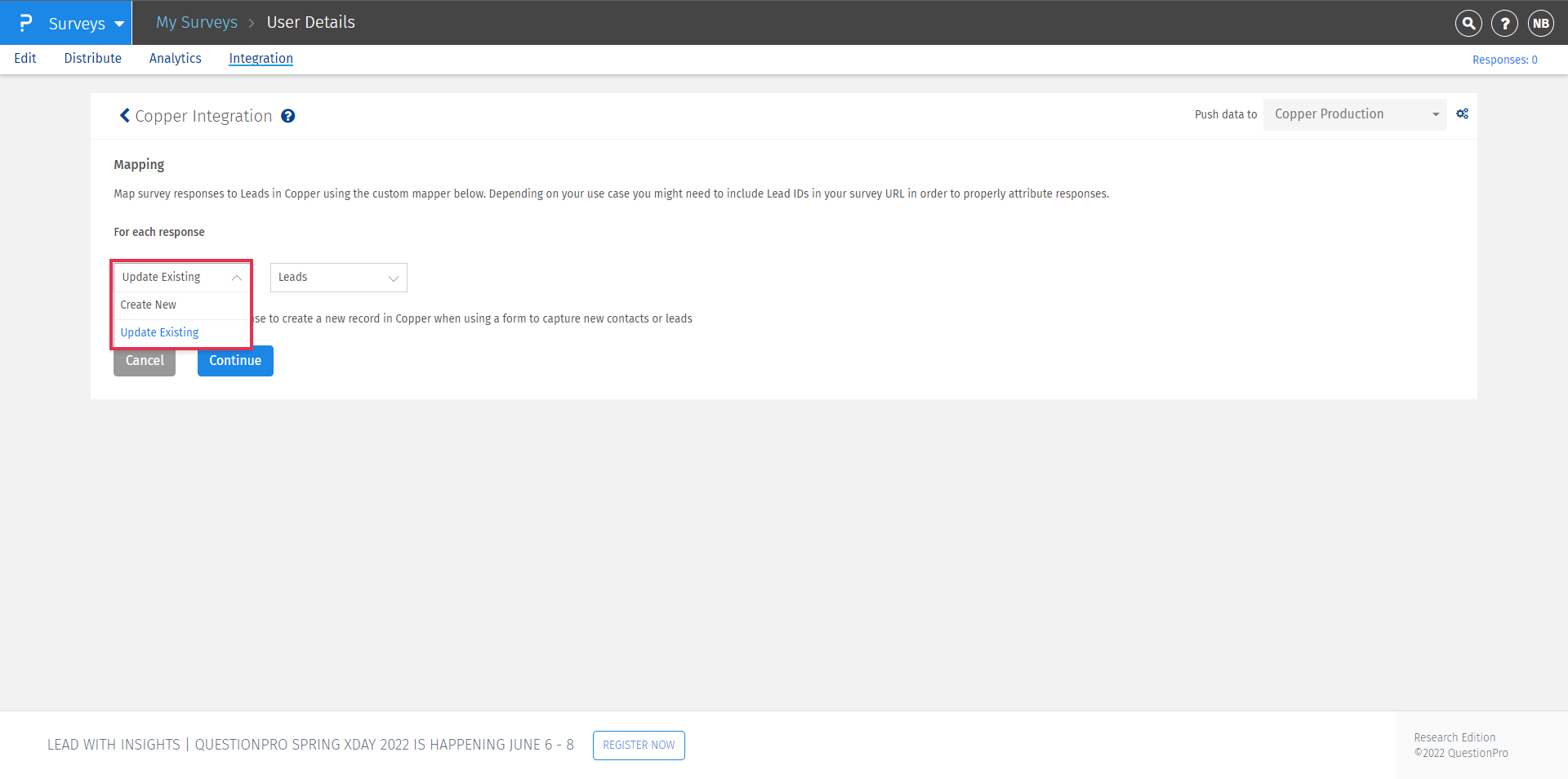Click the Continue button
This screenshot has height=779, width=1568.
234,360
